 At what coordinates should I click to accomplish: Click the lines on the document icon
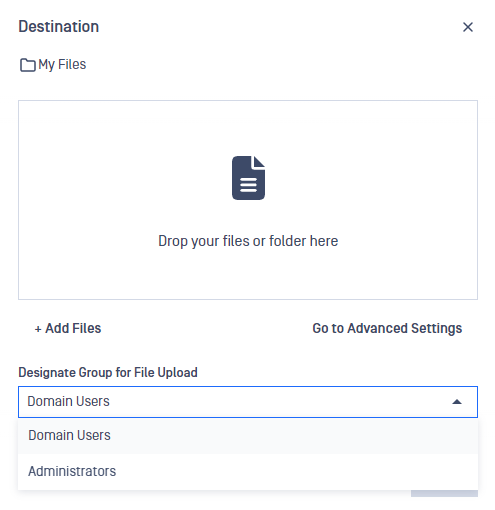248,185
